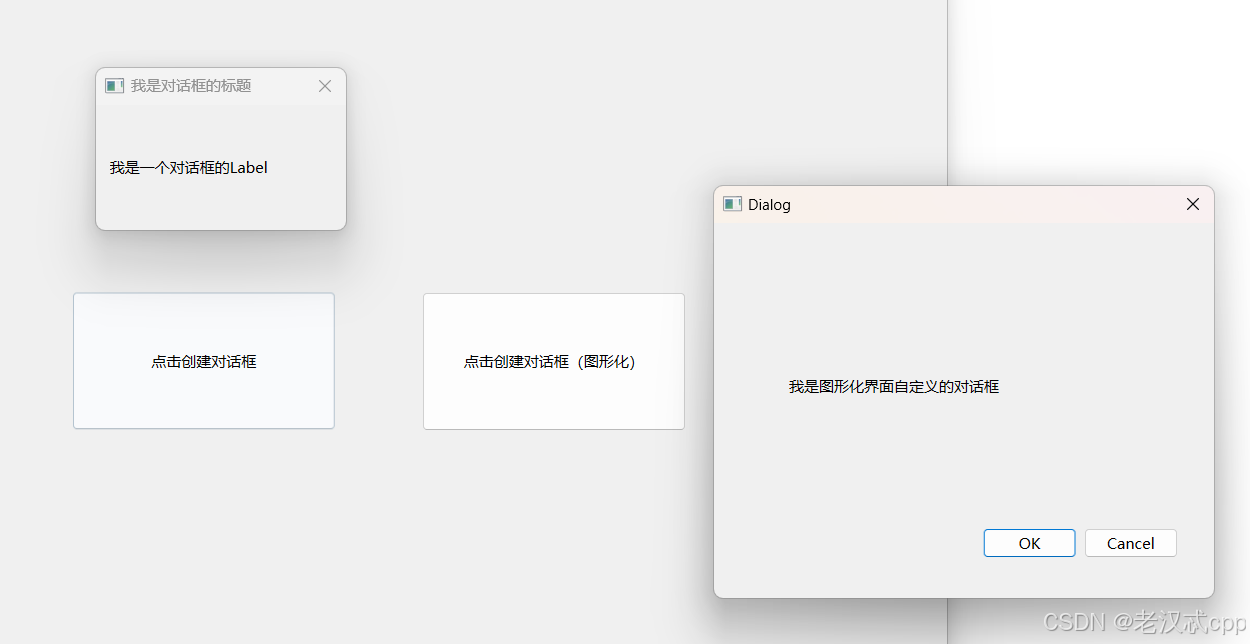Click the Dialog window's title icon

pos(732,204)
